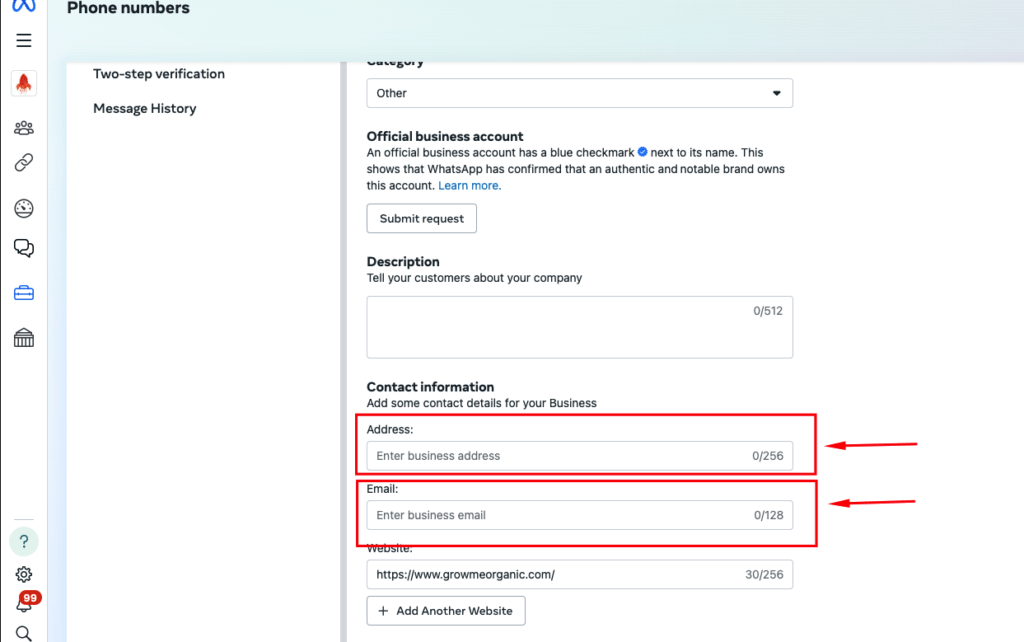The image size is (1024, 642).
Task: Focus the Description text area
Action: 579,327
